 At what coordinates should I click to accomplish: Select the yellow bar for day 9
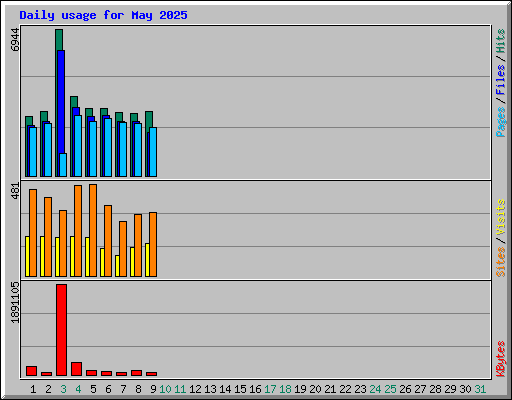147,260
